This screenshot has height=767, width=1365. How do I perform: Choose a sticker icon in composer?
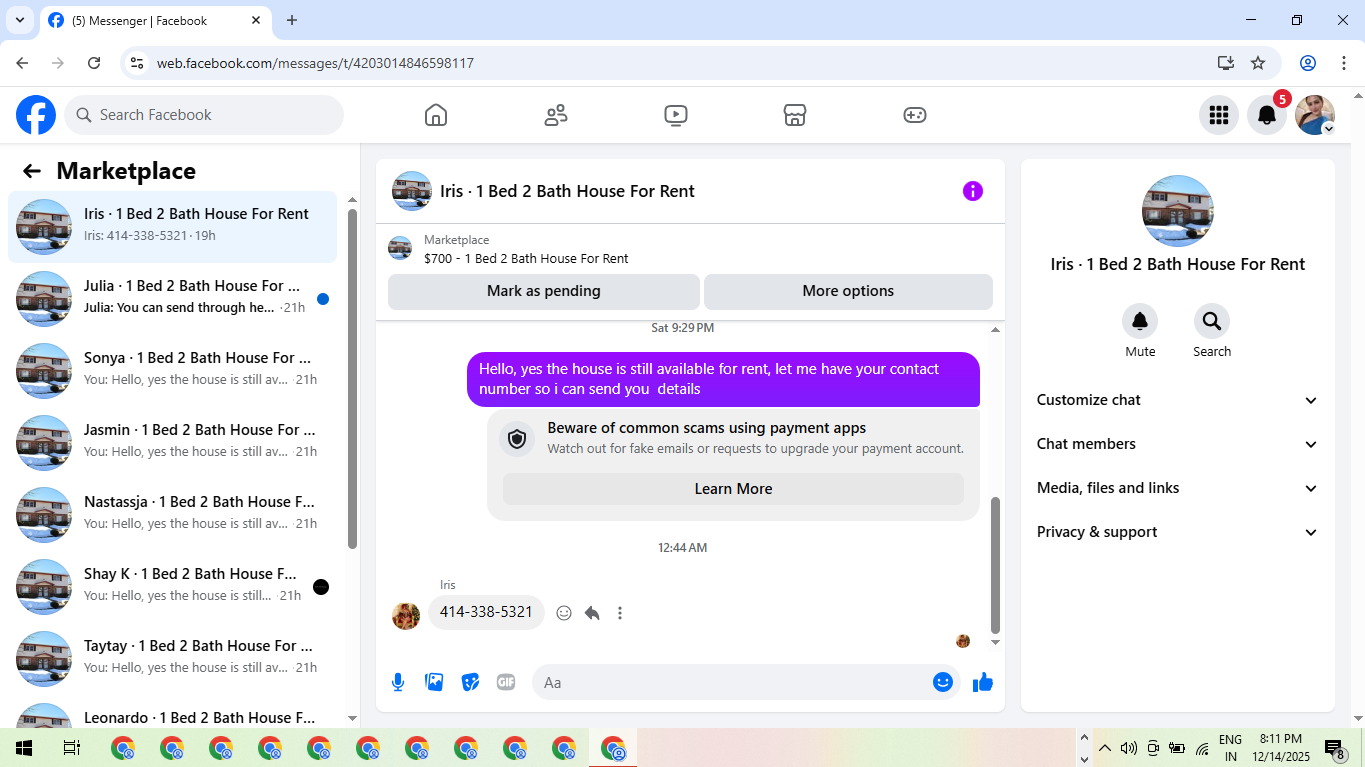[x=470, y=682]
